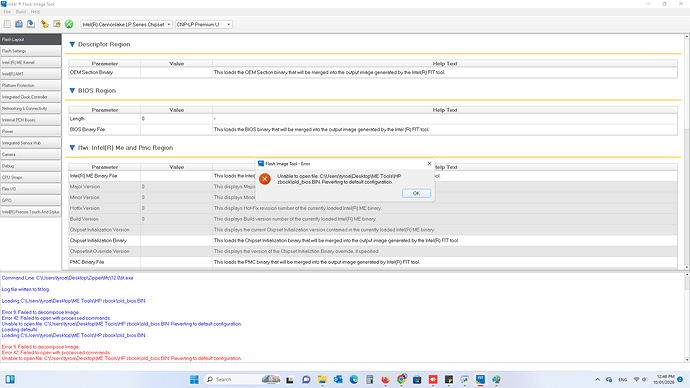Image resolution: width=690 pixels, height=388 pixels.
Task: Show hidden system tray icons
Action: pos(597,379)
